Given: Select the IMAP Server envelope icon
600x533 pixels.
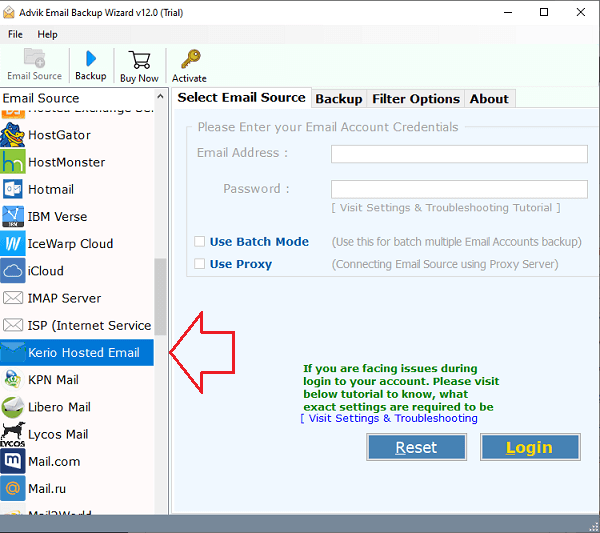Looking at the screenshot, I should coord(13,298).
